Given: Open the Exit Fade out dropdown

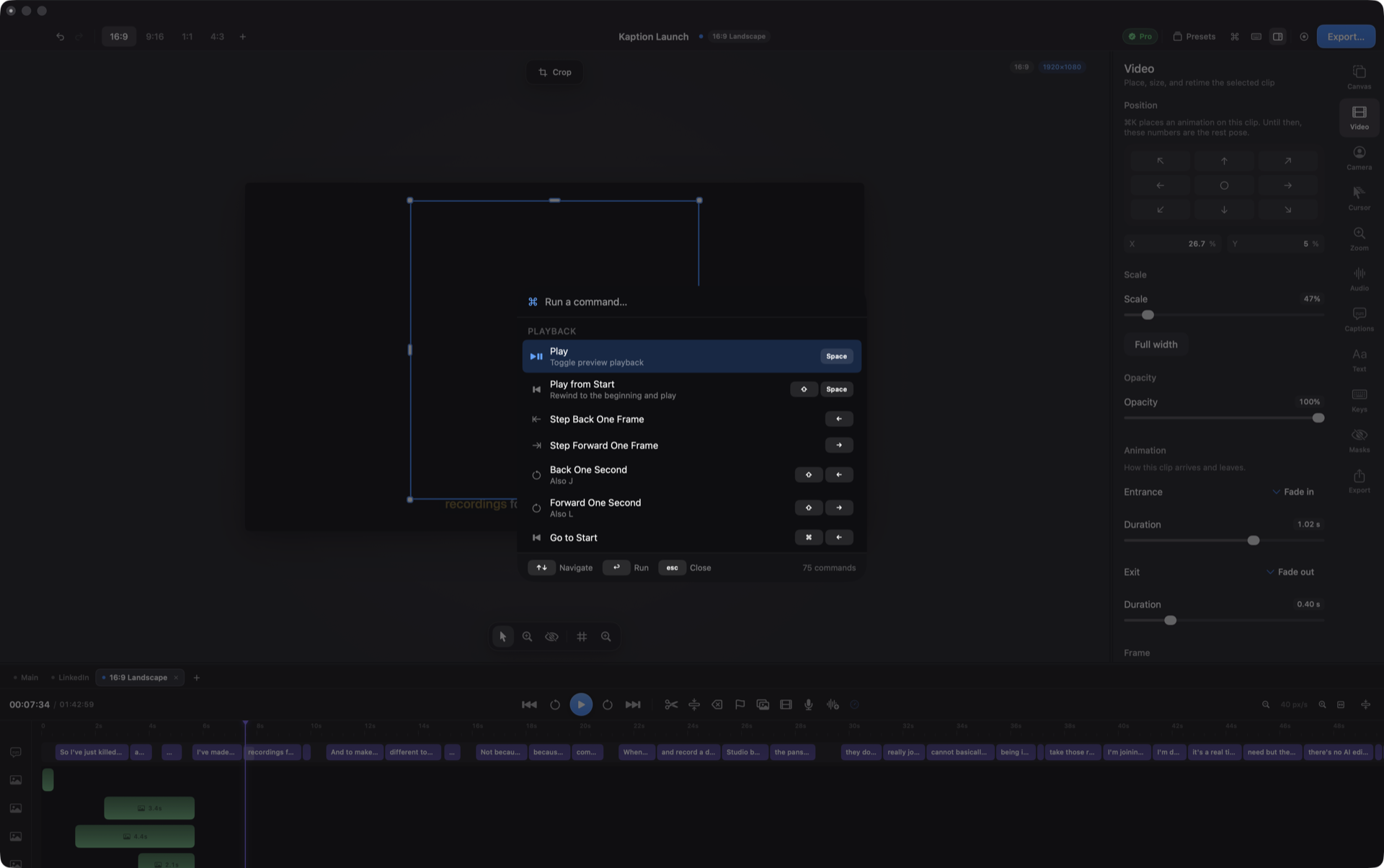Looking at the screenshot, I should (x=1290, y=572).
